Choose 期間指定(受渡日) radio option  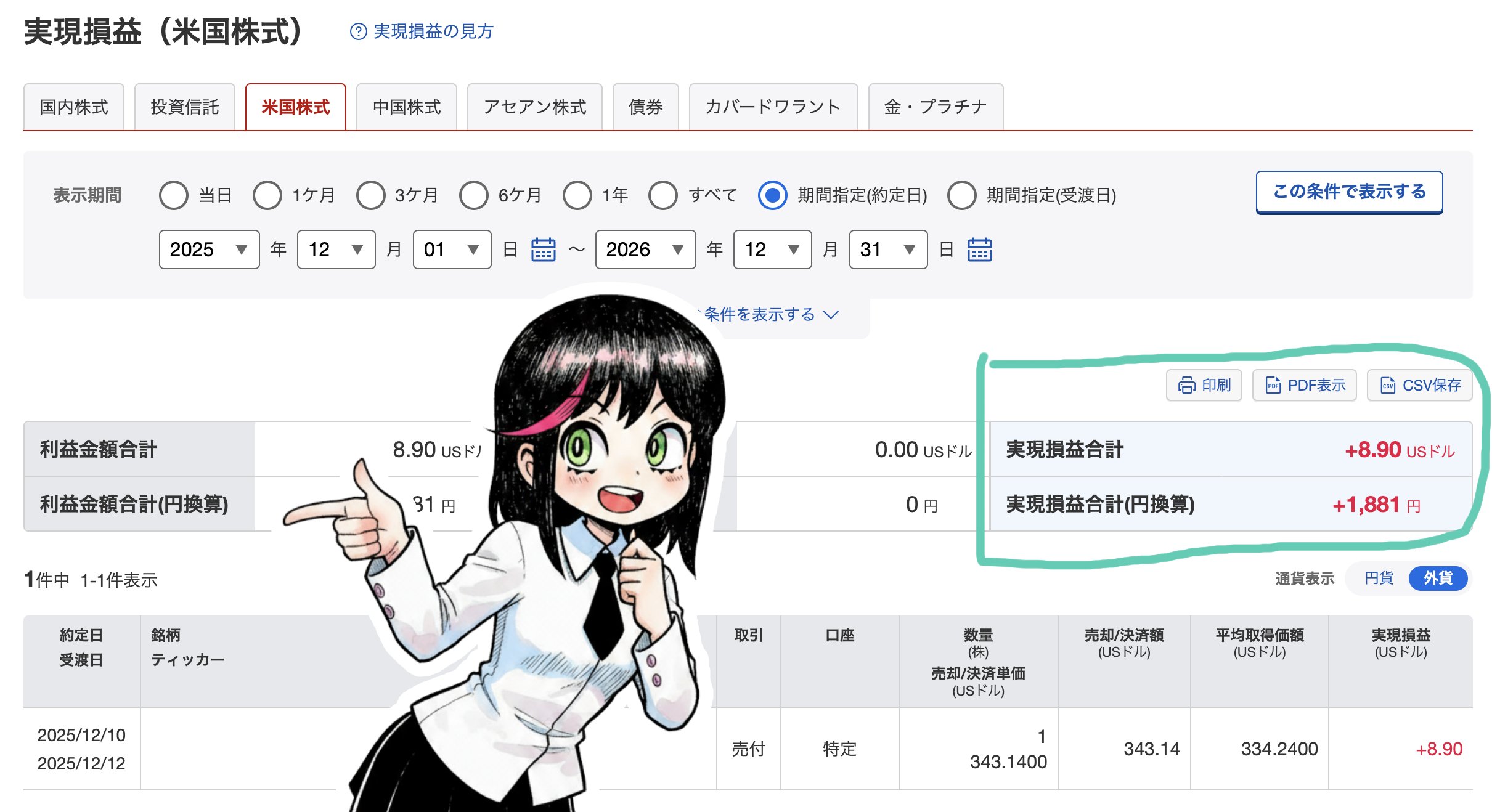961,195
